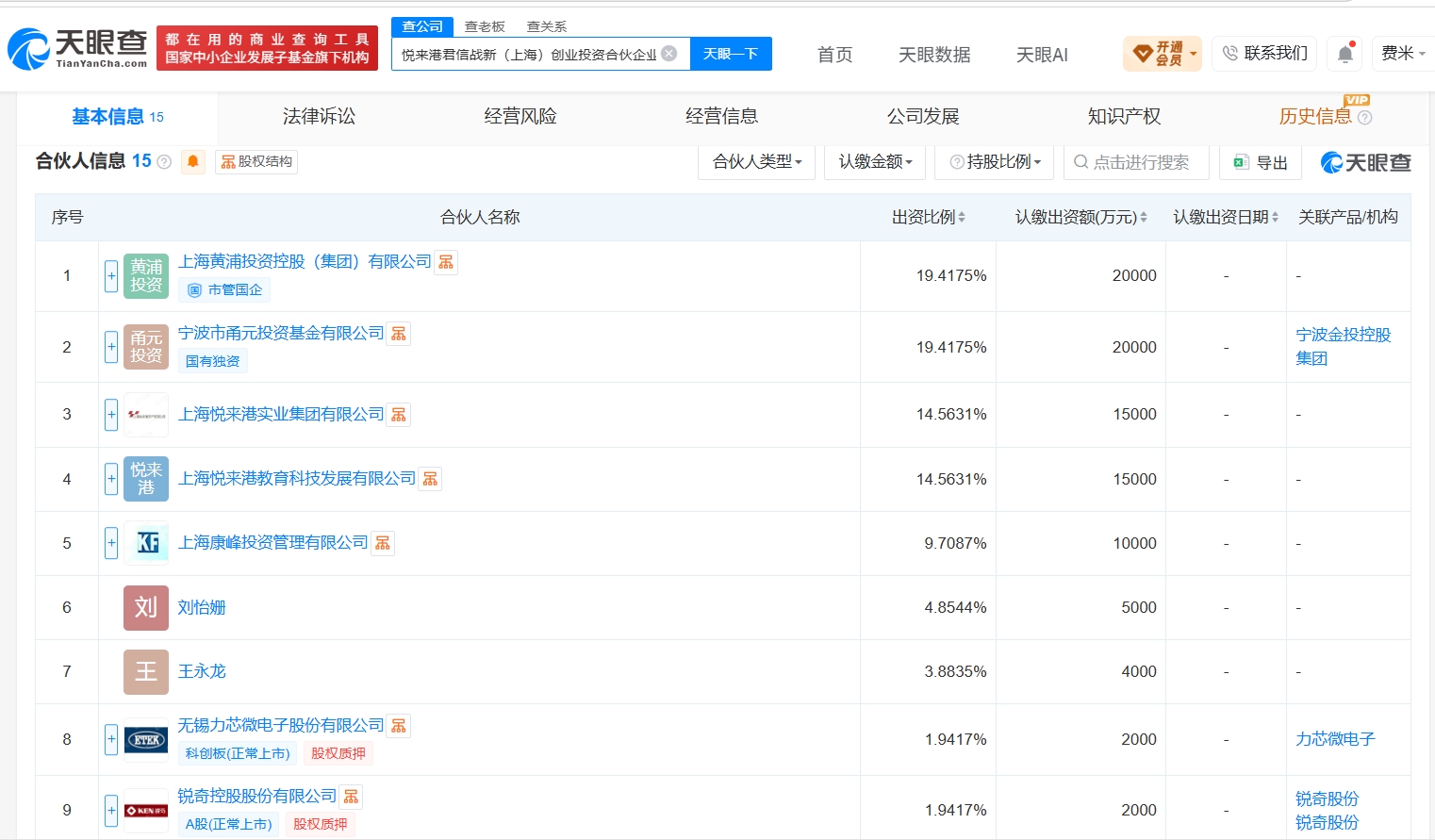Viewport: 1435px width, 840px height.
Task: Expand row 9 锐奇控股 with plus
Action: coord(111,811)
